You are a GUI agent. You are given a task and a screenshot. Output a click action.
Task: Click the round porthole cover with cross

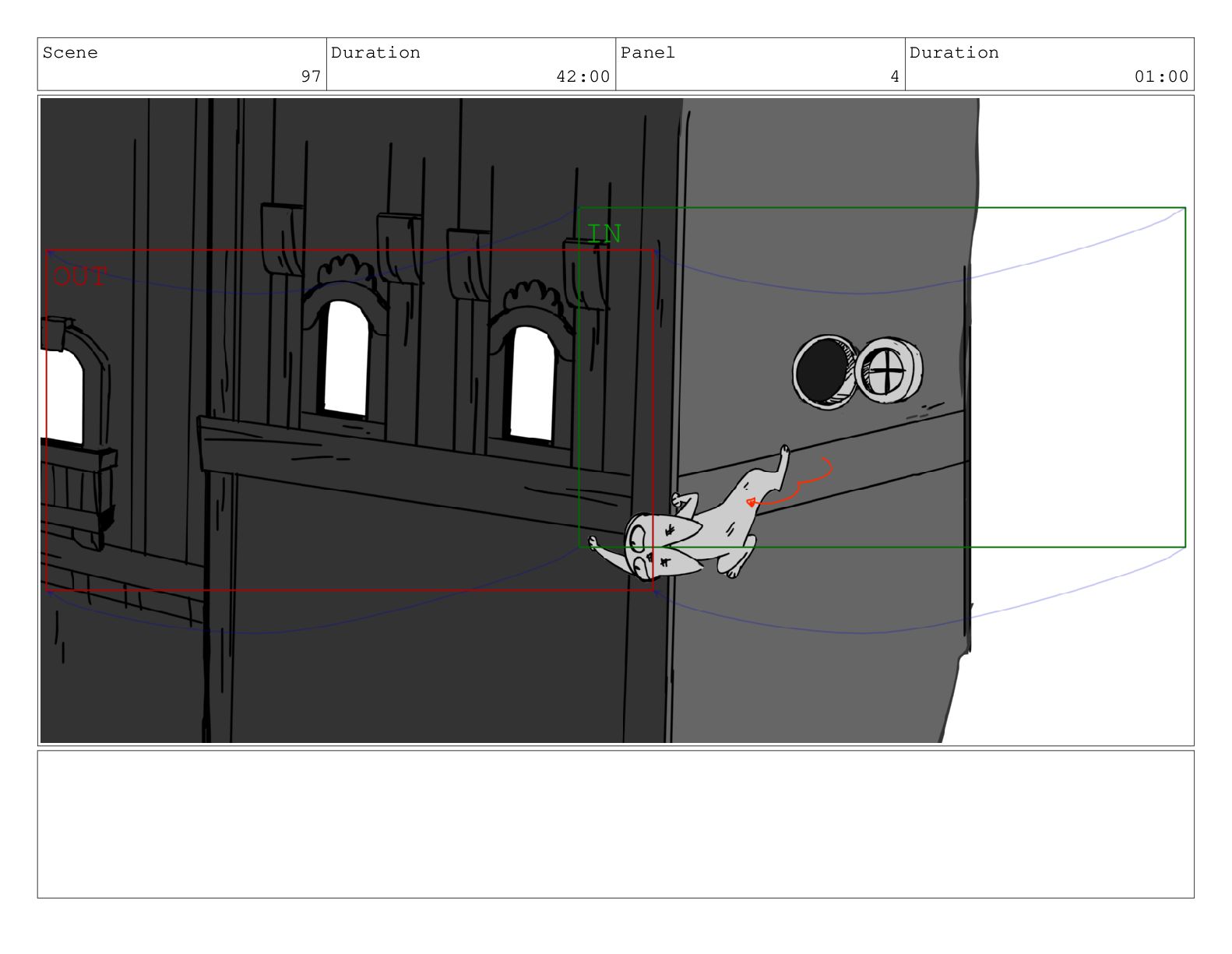[889, 370]
